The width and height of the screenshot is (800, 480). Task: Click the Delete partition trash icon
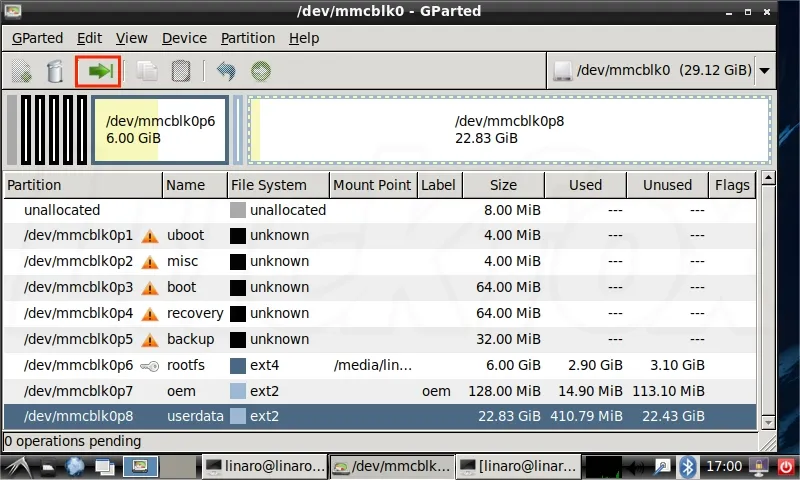[x=55, y=71]
